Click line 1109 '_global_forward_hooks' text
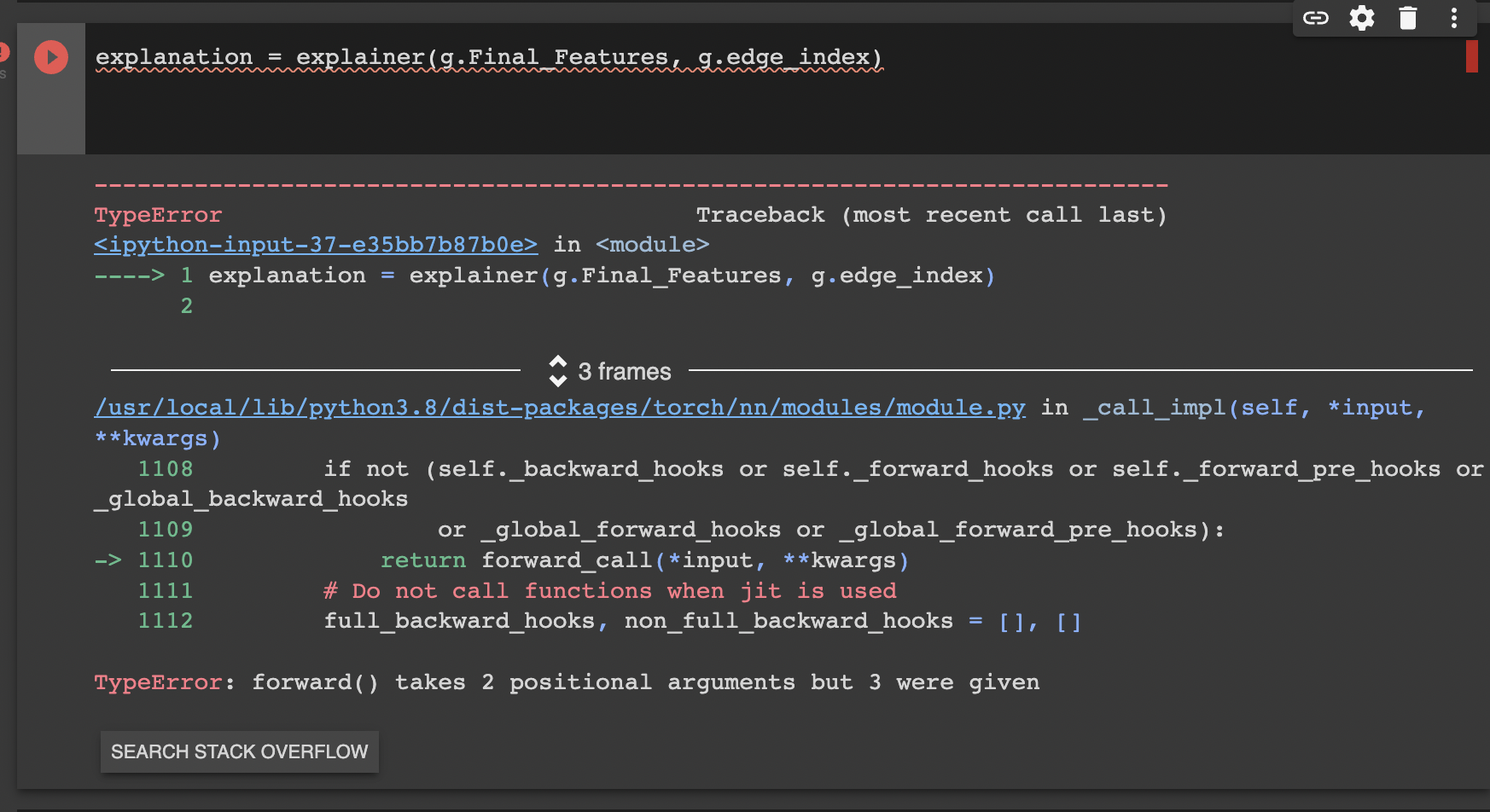Screen dimensions: 1490x812 coord(631,530)
